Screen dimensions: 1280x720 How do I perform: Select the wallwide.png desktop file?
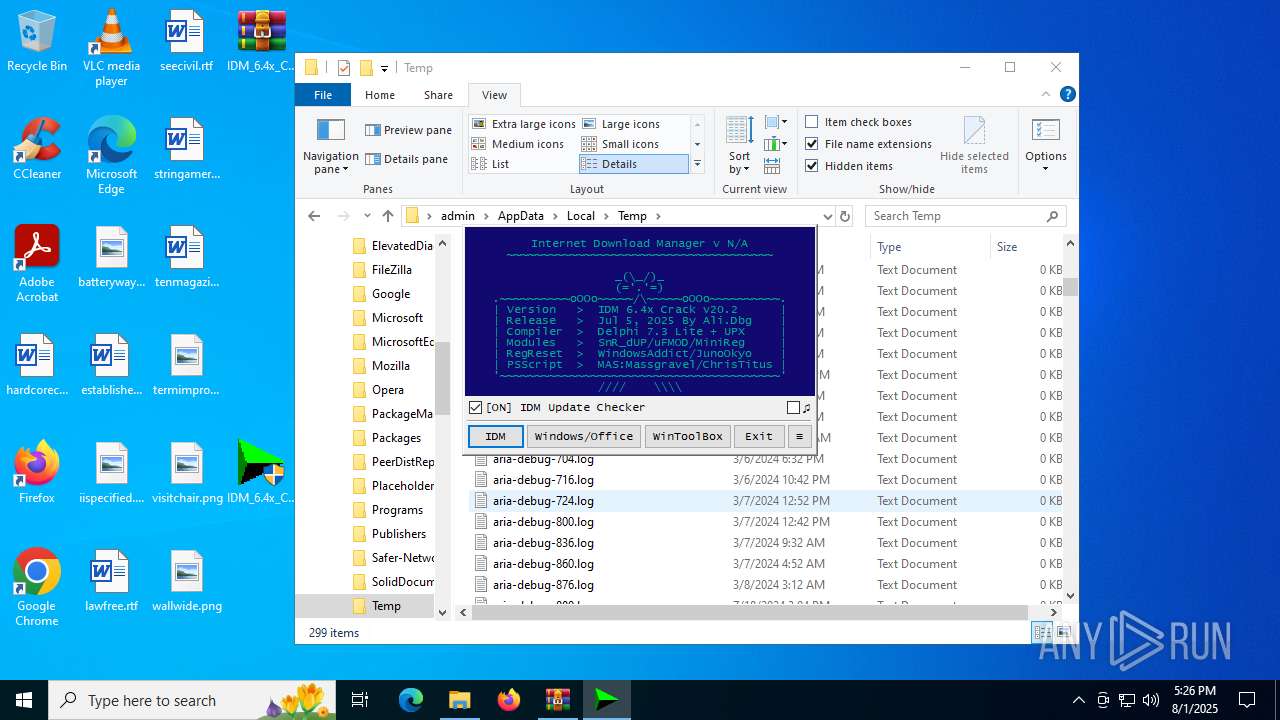[187, 580]
